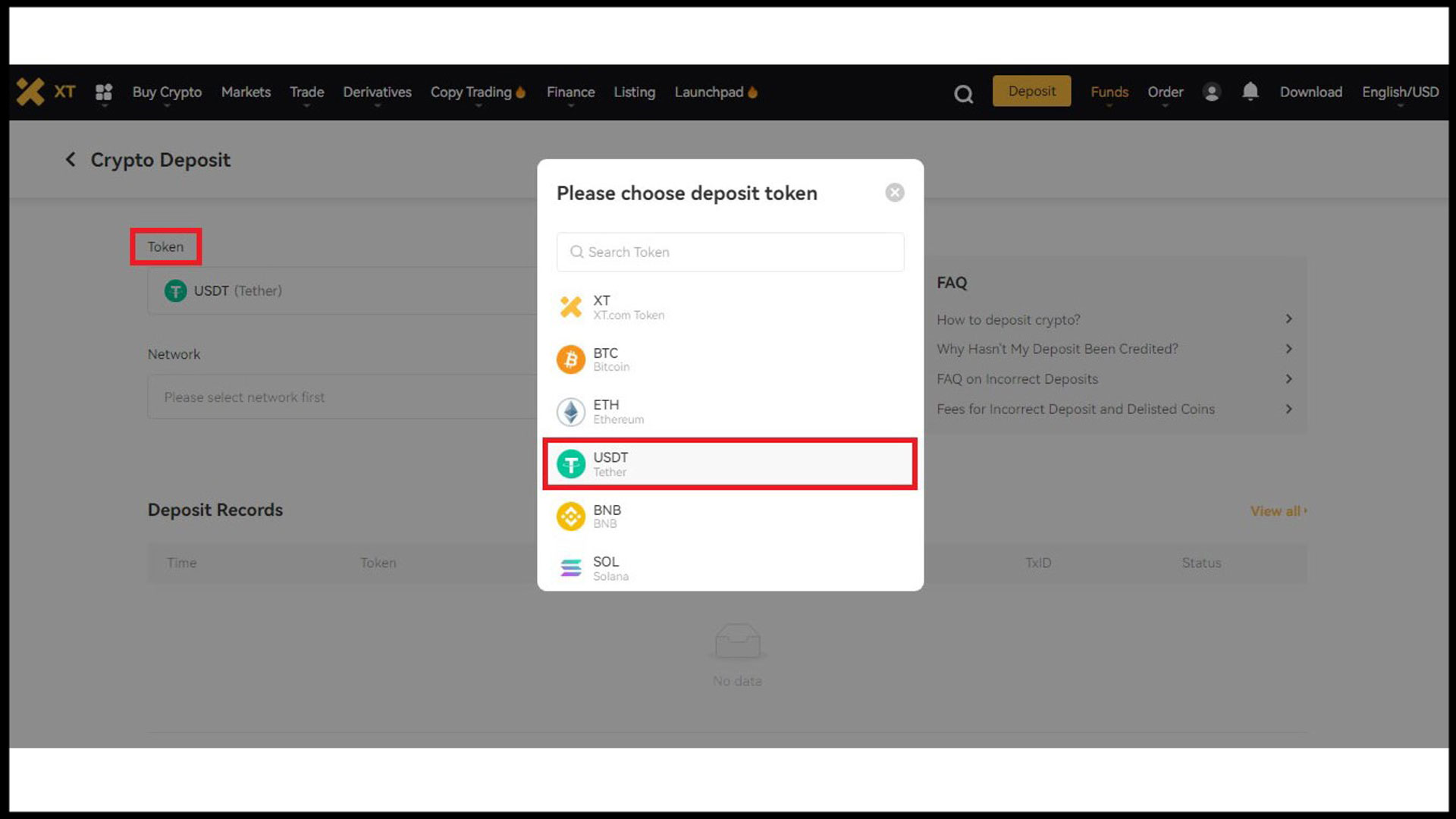Screen dimensions: 1456x819
Task: Open 'How to deposit crypto?' FAQ
Action: (x=1008, y=319)
